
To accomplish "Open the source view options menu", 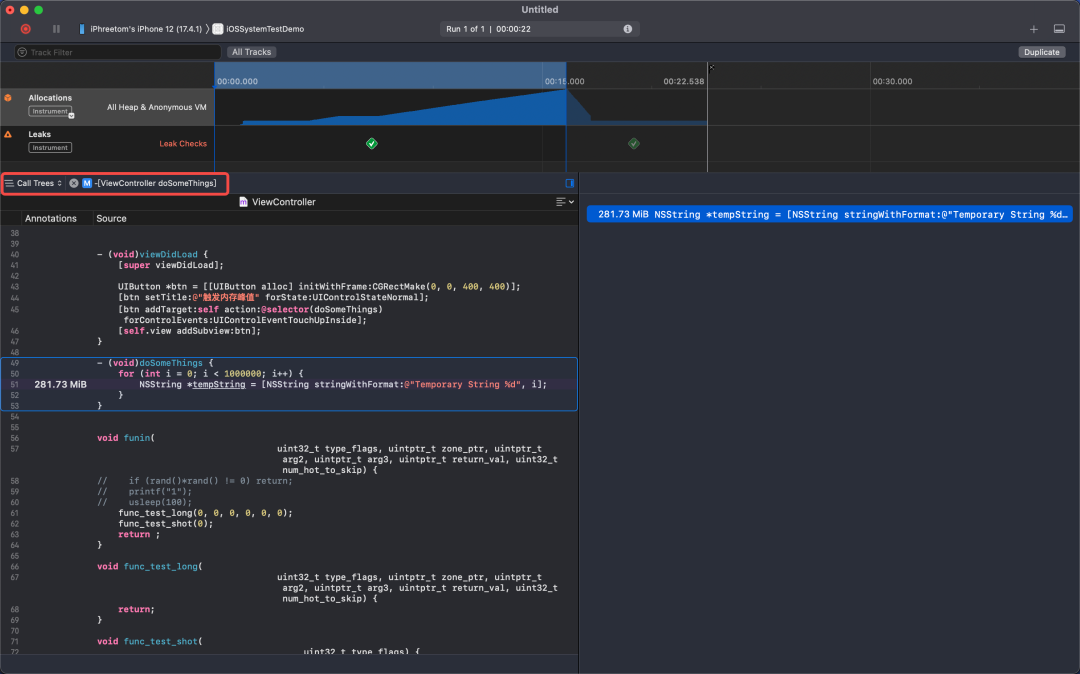I will 565,202.
